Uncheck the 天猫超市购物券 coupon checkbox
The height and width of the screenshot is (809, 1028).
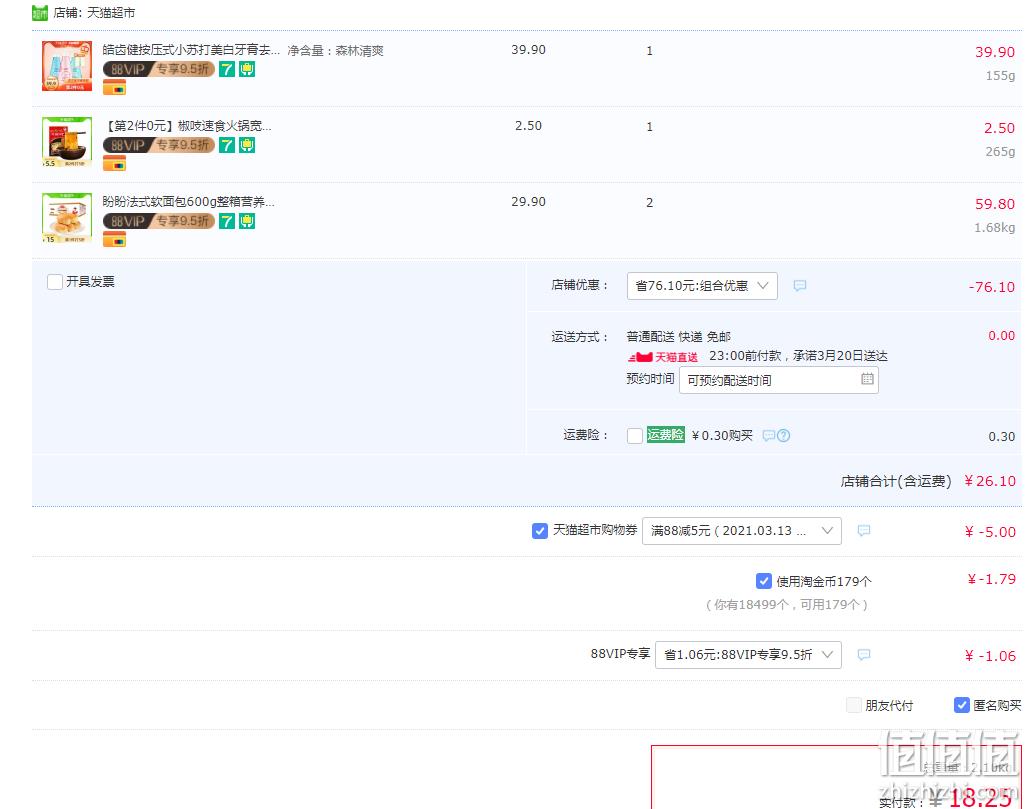coord(540,530)
